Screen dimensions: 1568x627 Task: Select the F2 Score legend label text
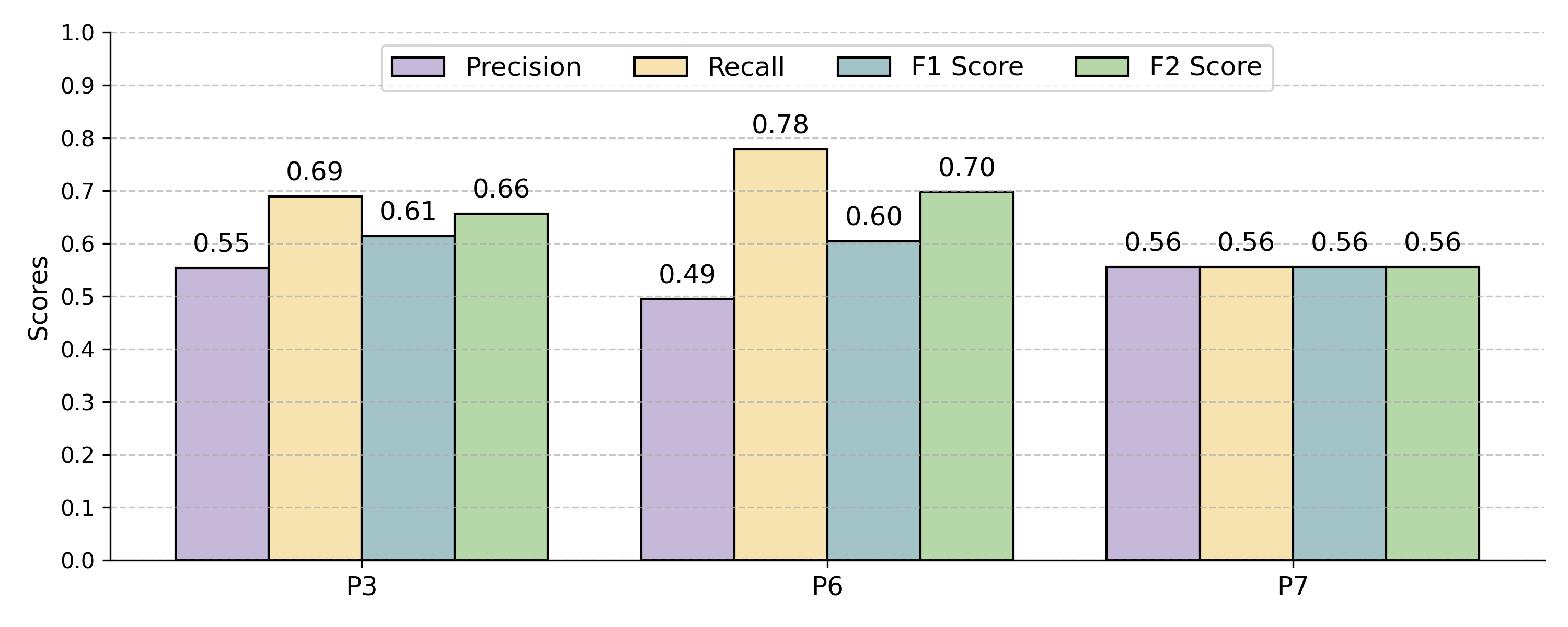click(1205, 66)
